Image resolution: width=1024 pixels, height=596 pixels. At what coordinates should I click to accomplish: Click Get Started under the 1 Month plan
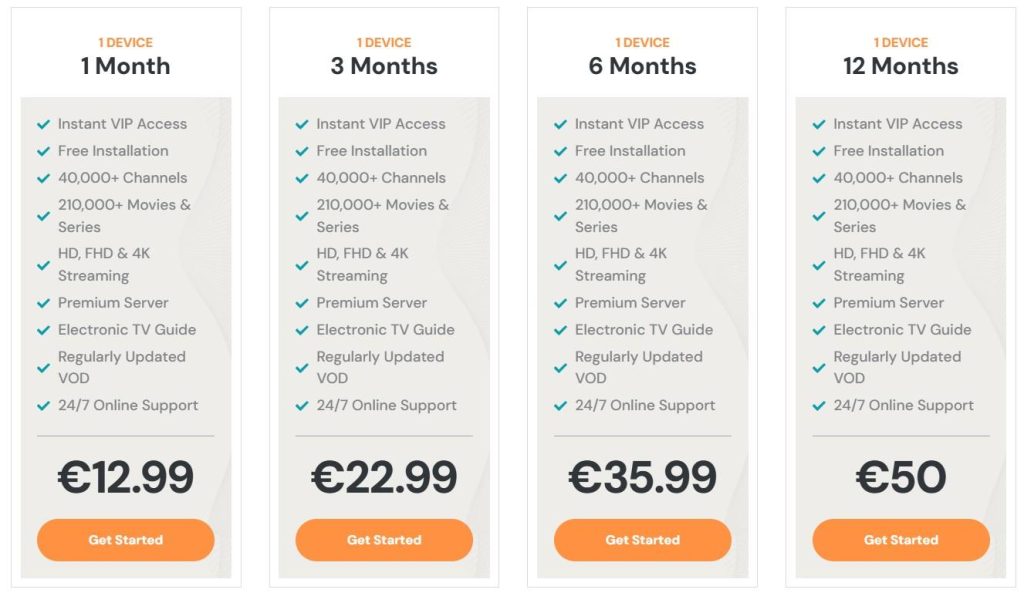coord(125,539)
